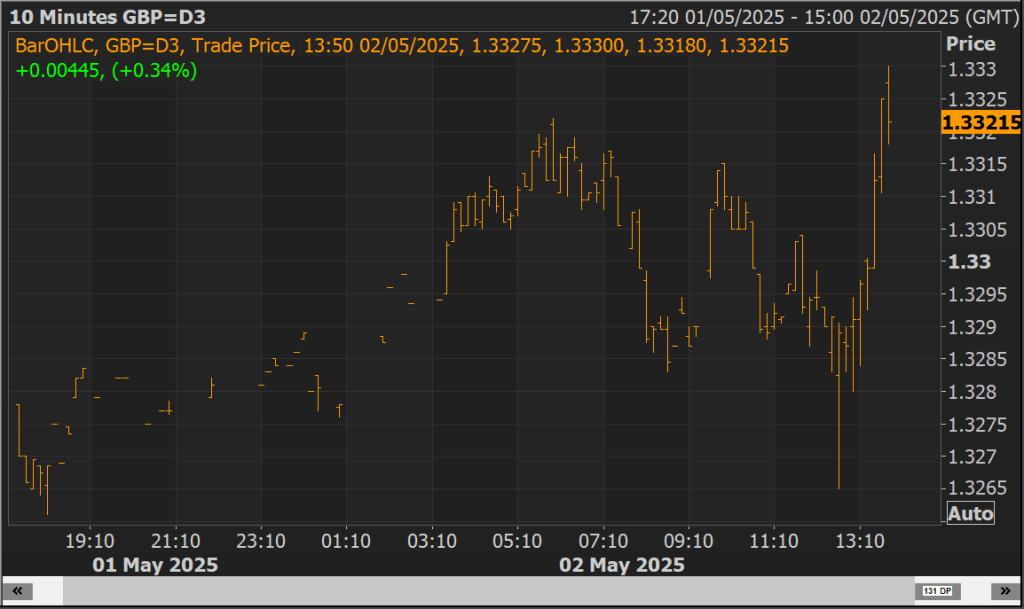Click the 13:10 time axis label
1024x609 pixels.
pyautogui.click(x=861, y=541)
